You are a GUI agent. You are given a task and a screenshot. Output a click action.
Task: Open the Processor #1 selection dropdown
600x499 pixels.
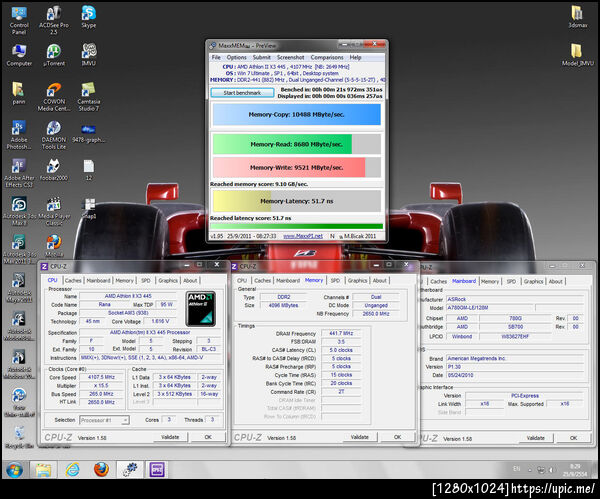tap(104, 420)
